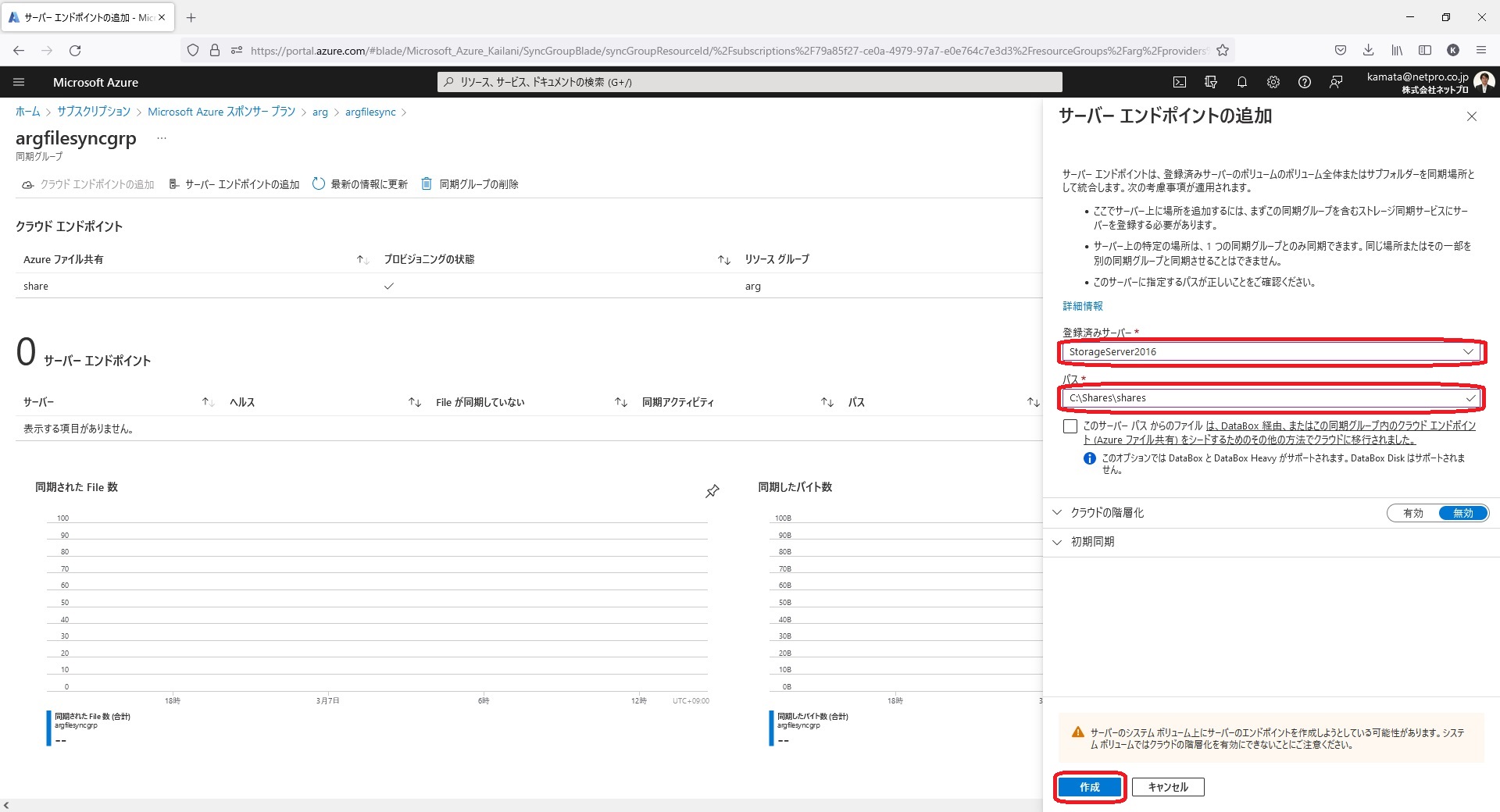Click the notifications bell icon
The height and width of the screenshot is (812, 1500).
pos(1242,82)
